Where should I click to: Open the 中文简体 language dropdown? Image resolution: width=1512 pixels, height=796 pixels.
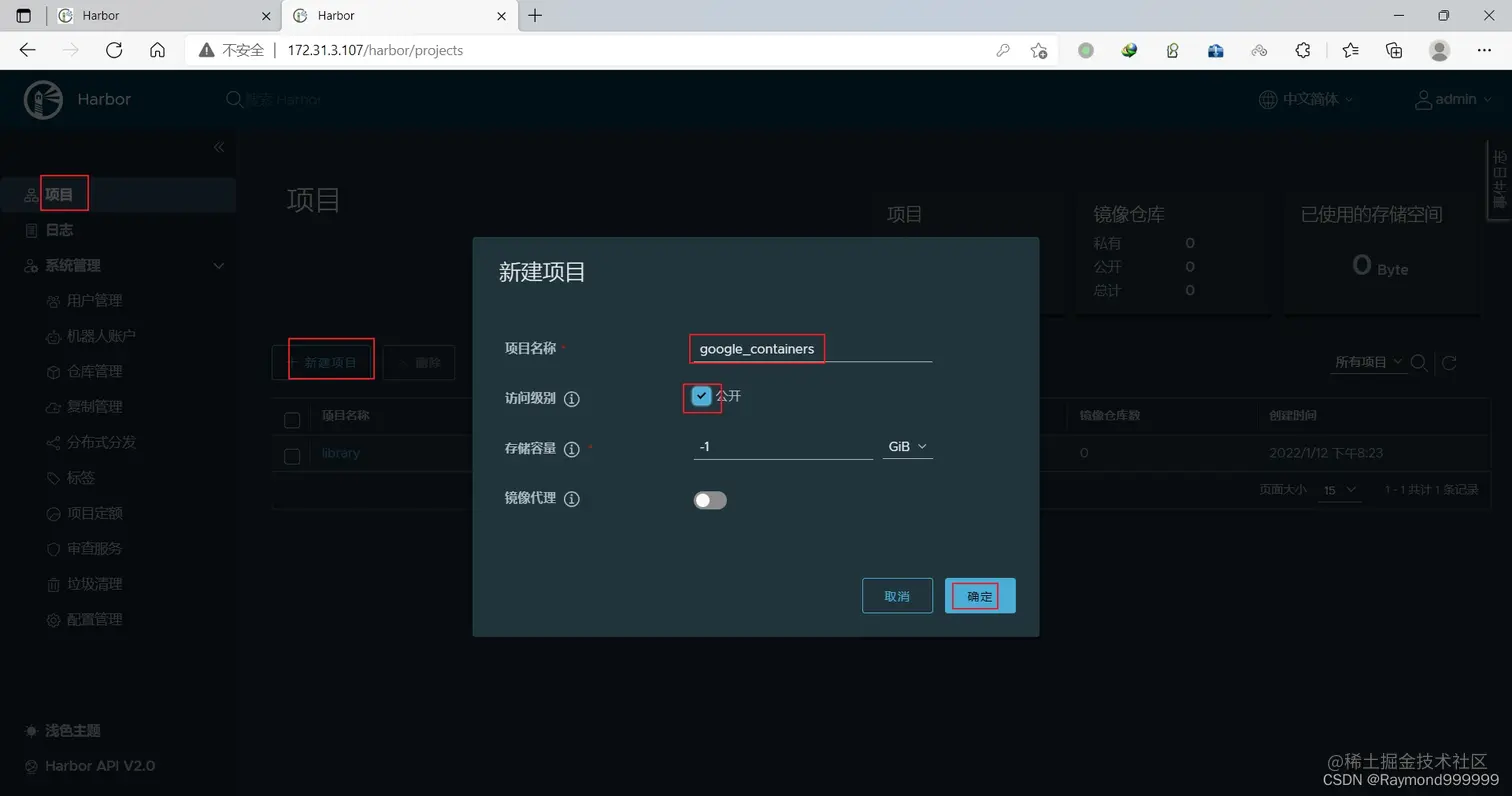pos(1311,99)
